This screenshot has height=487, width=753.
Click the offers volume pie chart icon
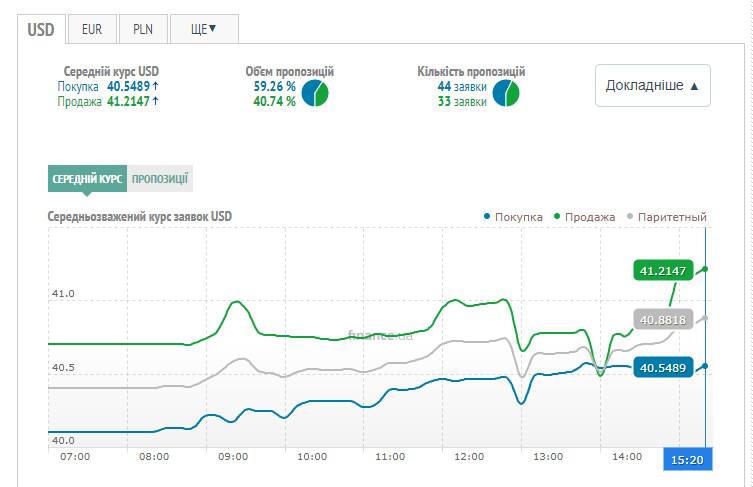click(x=315, y=94)
